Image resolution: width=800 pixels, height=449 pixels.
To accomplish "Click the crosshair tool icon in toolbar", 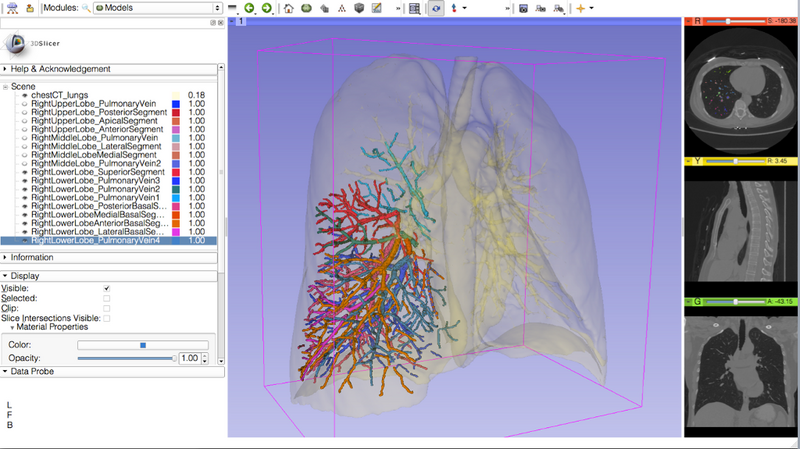I will pyautogui.click(x=580, y=8).
